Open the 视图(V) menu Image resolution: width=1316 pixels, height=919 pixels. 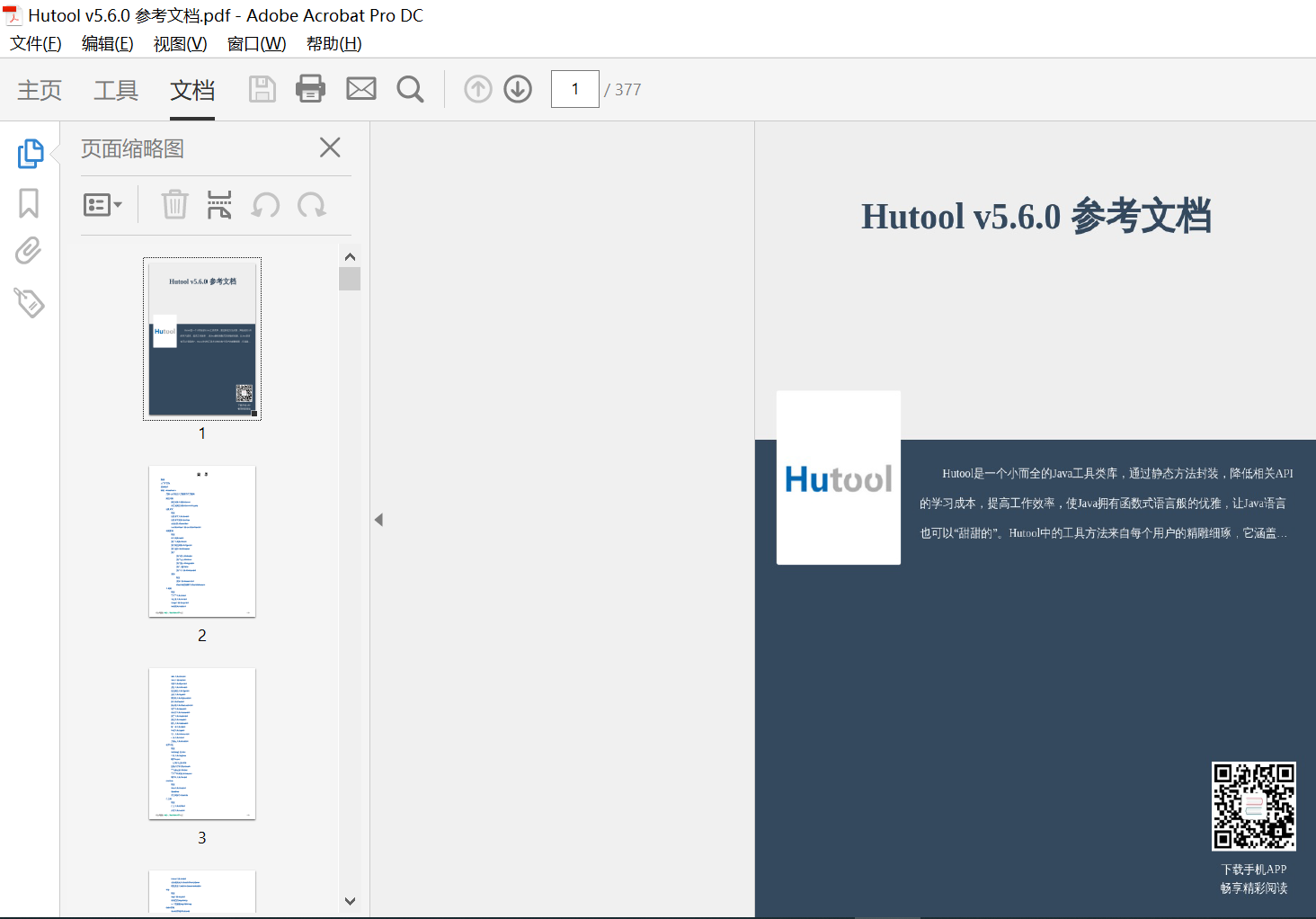point(180,44)
